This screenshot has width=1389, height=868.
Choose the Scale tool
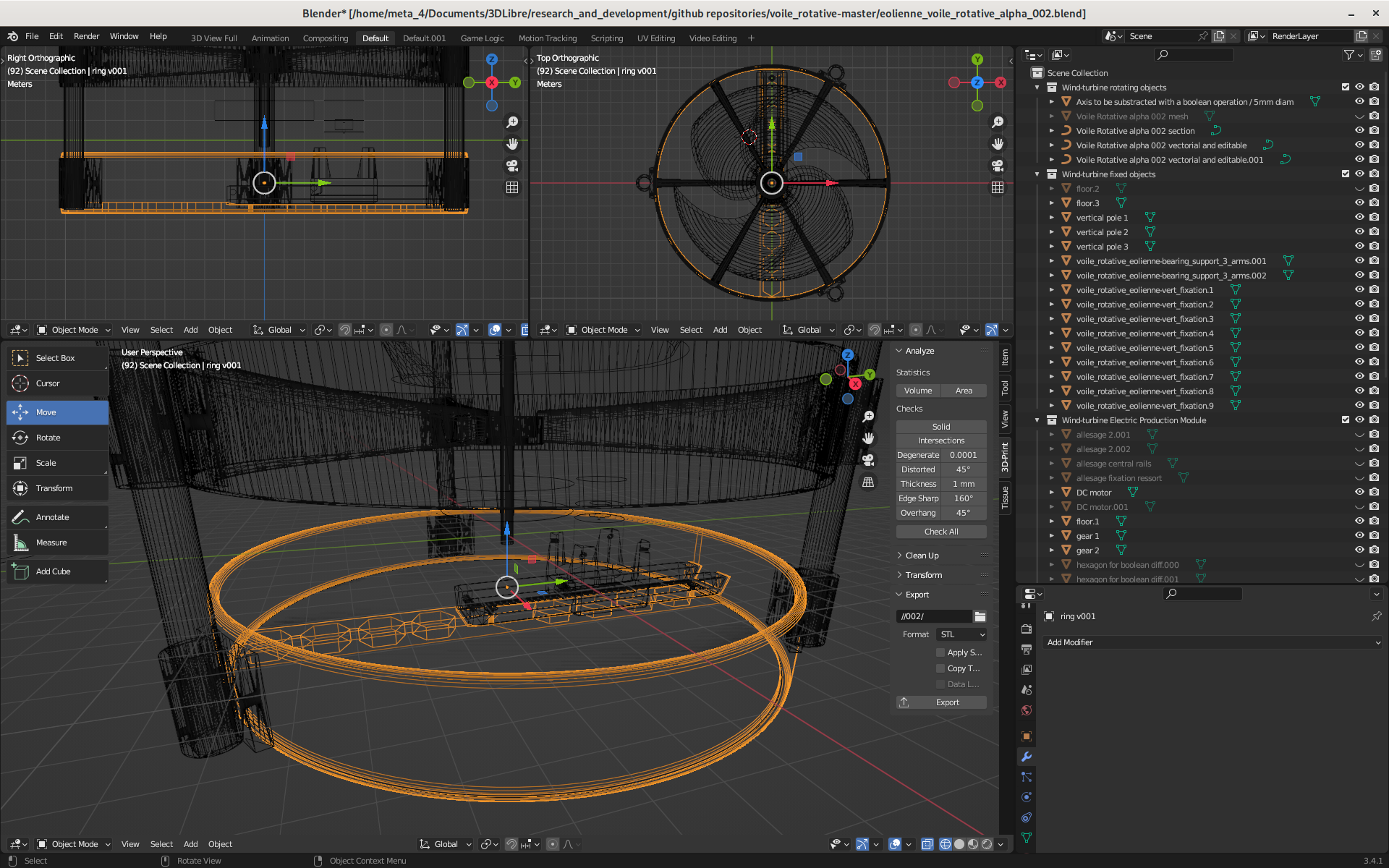tap(58, 463)
